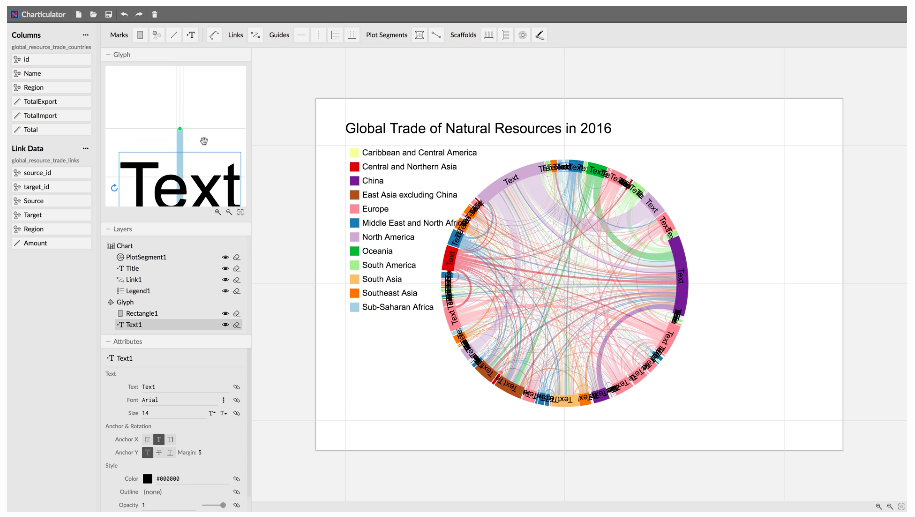Select the Line mark tool
The height and width of the screenshot is (517, 915).
tap(174, 35)
